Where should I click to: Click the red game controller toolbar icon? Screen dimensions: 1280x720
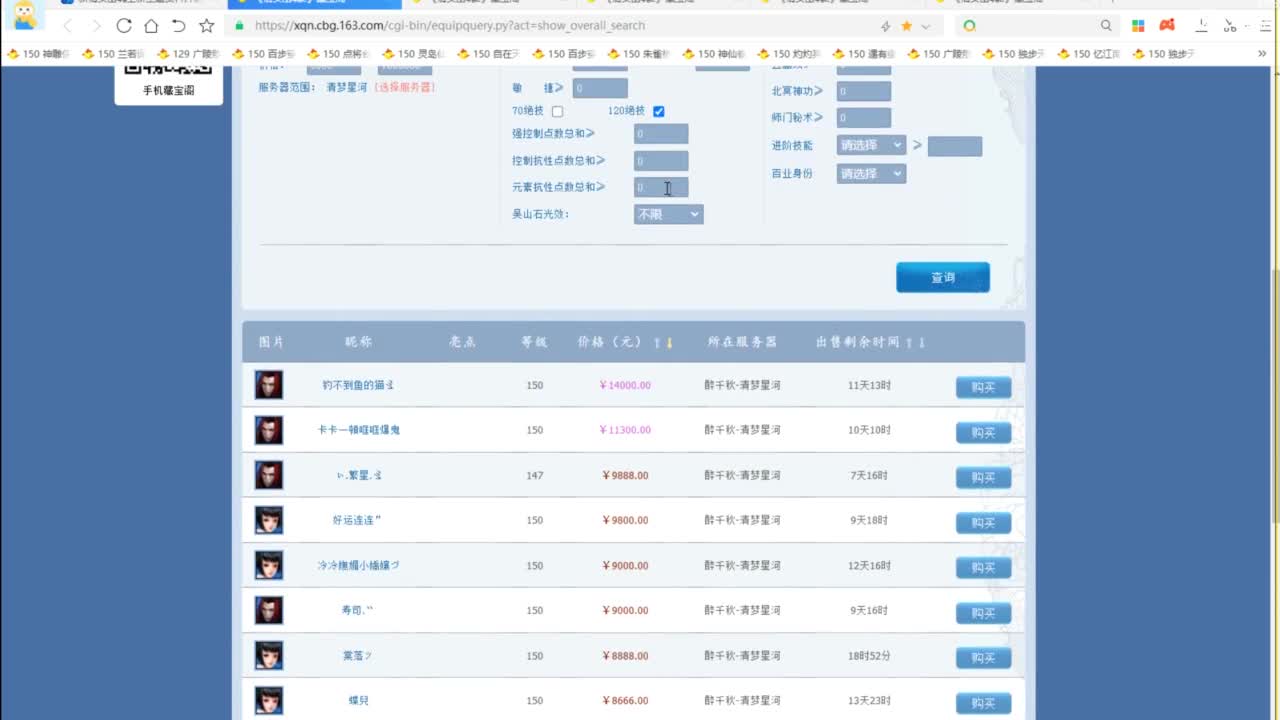pyautogui.click(x=1167, y=26)
